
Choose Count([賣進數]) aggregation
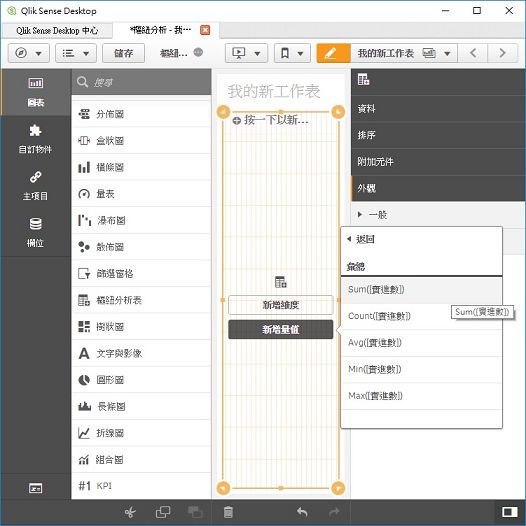tap(421, 316)
